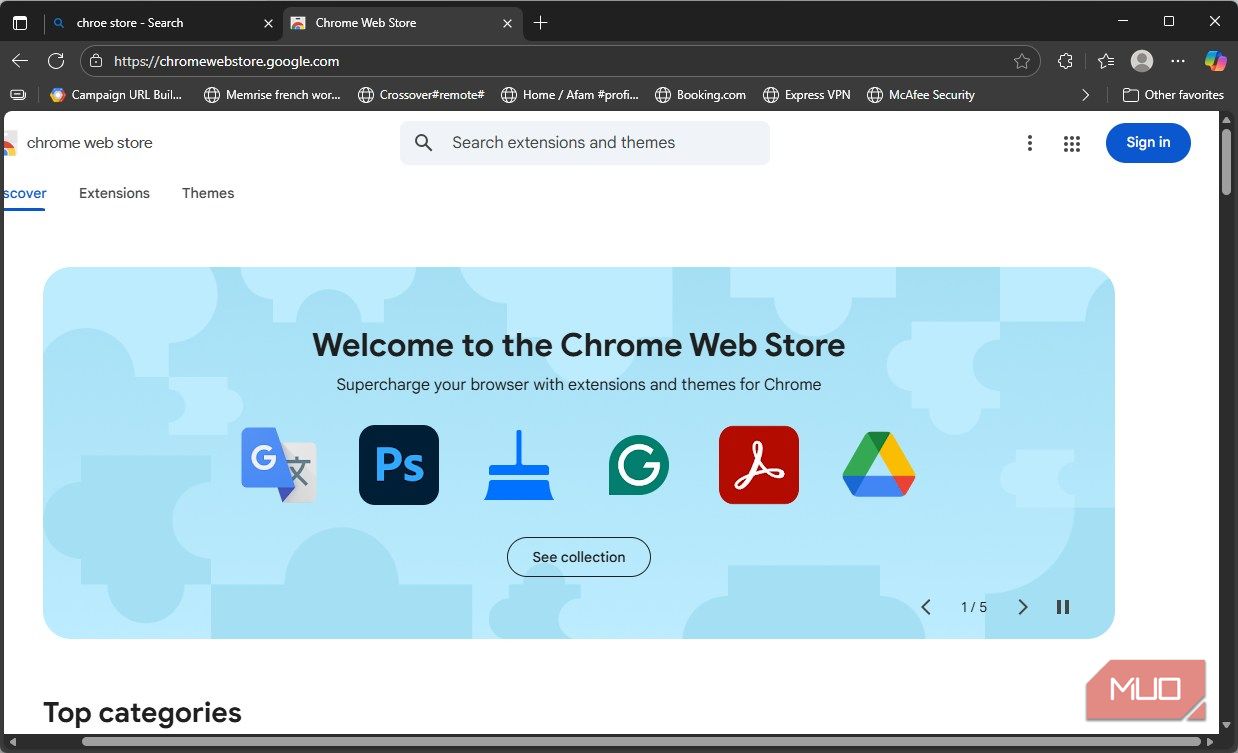Open Home / Afam #profile bookmark

[x=570, y=95]
